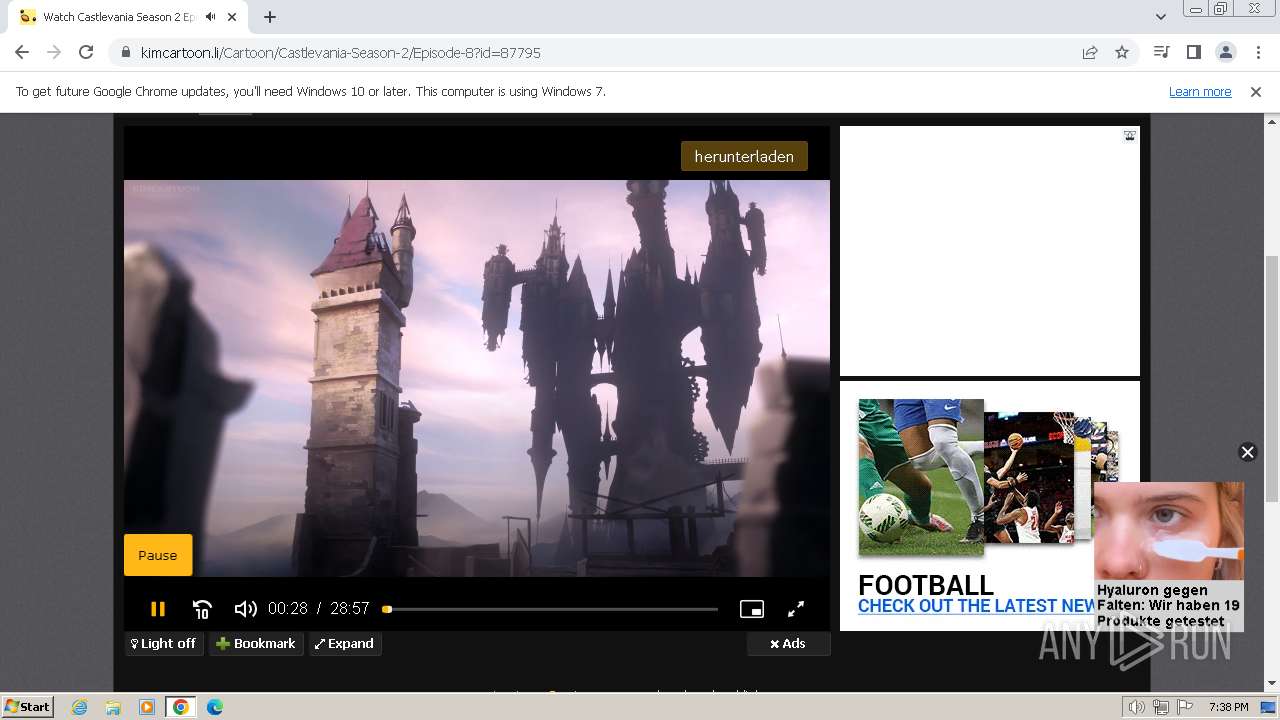This screenshot has height=720, width=1280.
Task: Open the tab search dropdown arrow
Action: coord(1160,17)
